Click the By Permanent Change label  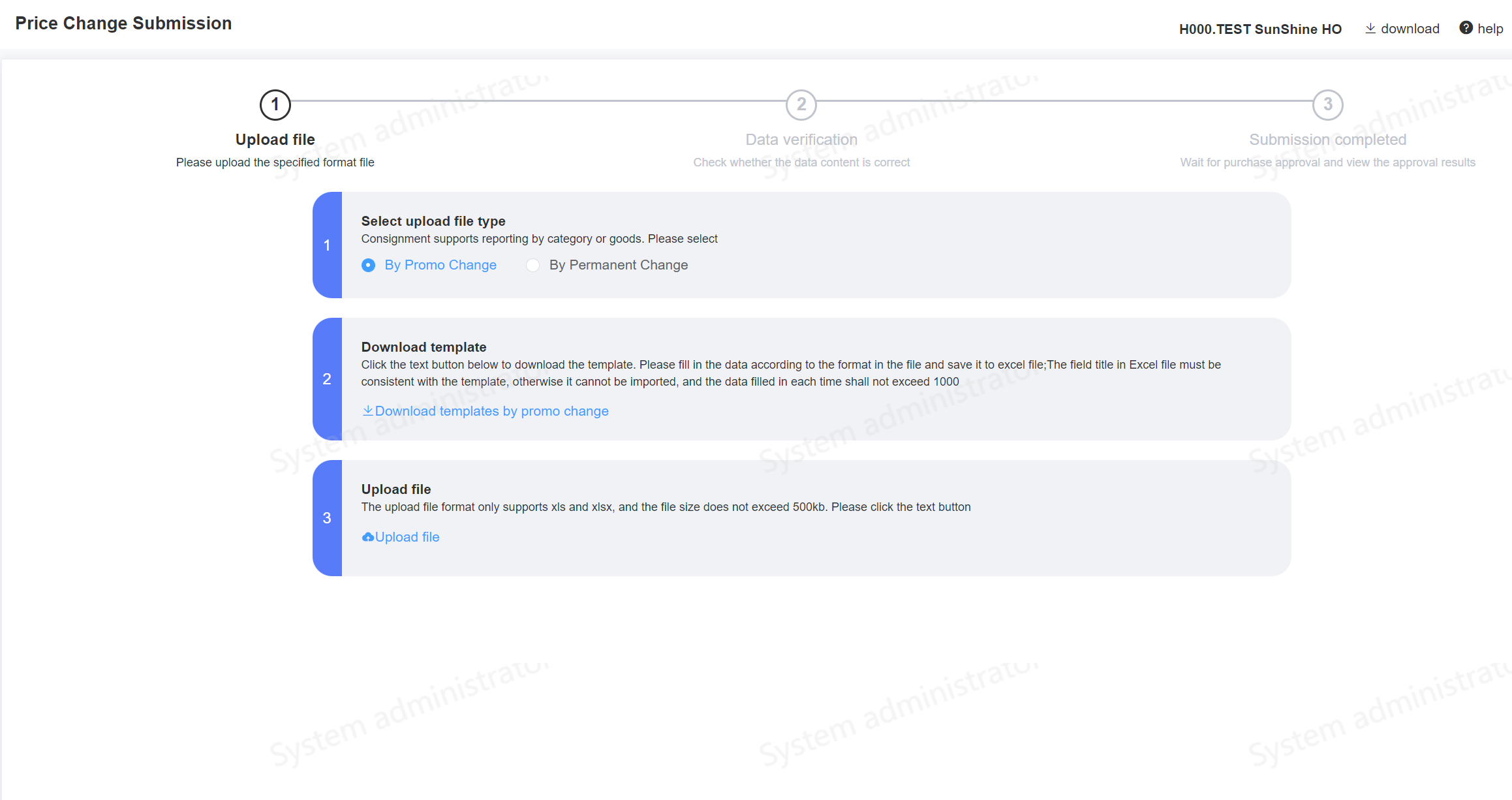pos(618,265)
